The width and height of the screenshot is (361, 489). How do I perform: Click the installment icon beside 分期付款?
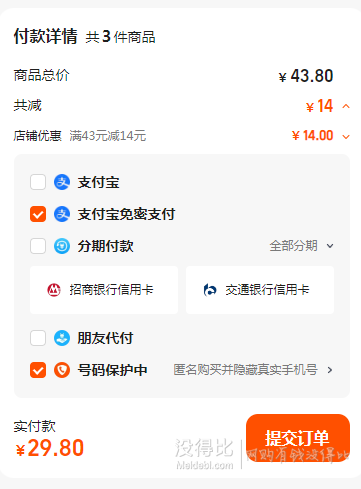pos(62,246)
